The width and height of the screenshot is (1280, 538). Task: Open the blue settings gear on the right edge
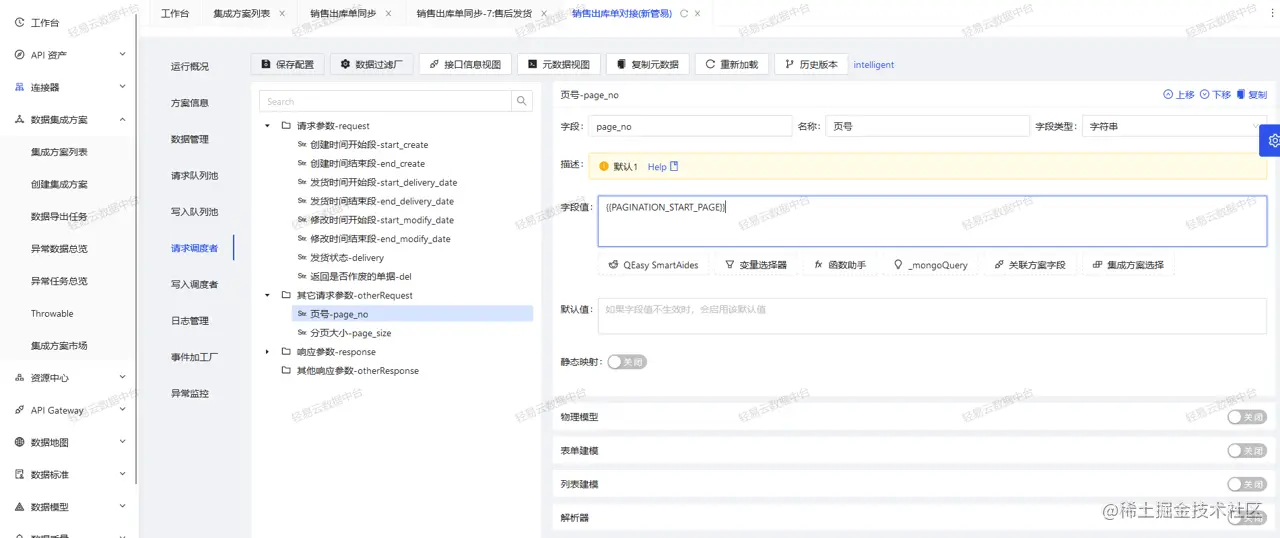(x=1271, y=141)
